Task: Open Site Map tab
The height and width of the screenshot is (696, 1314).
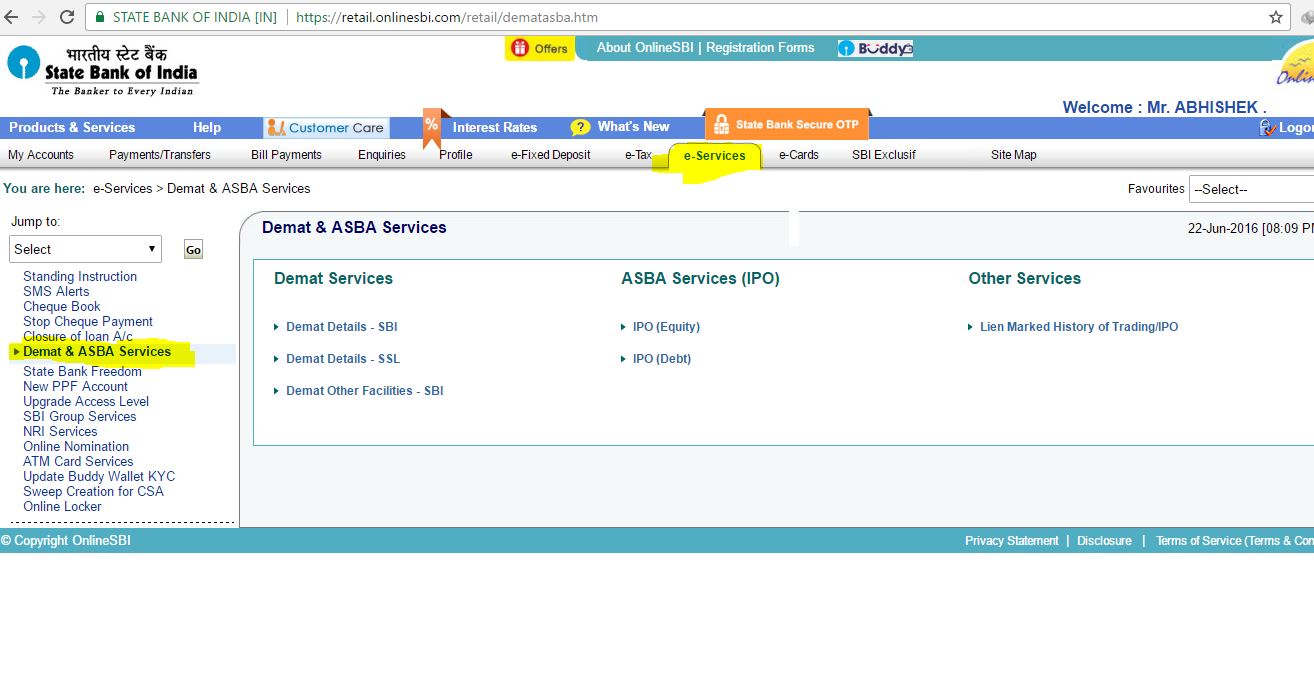Action: click(1014, 155)
